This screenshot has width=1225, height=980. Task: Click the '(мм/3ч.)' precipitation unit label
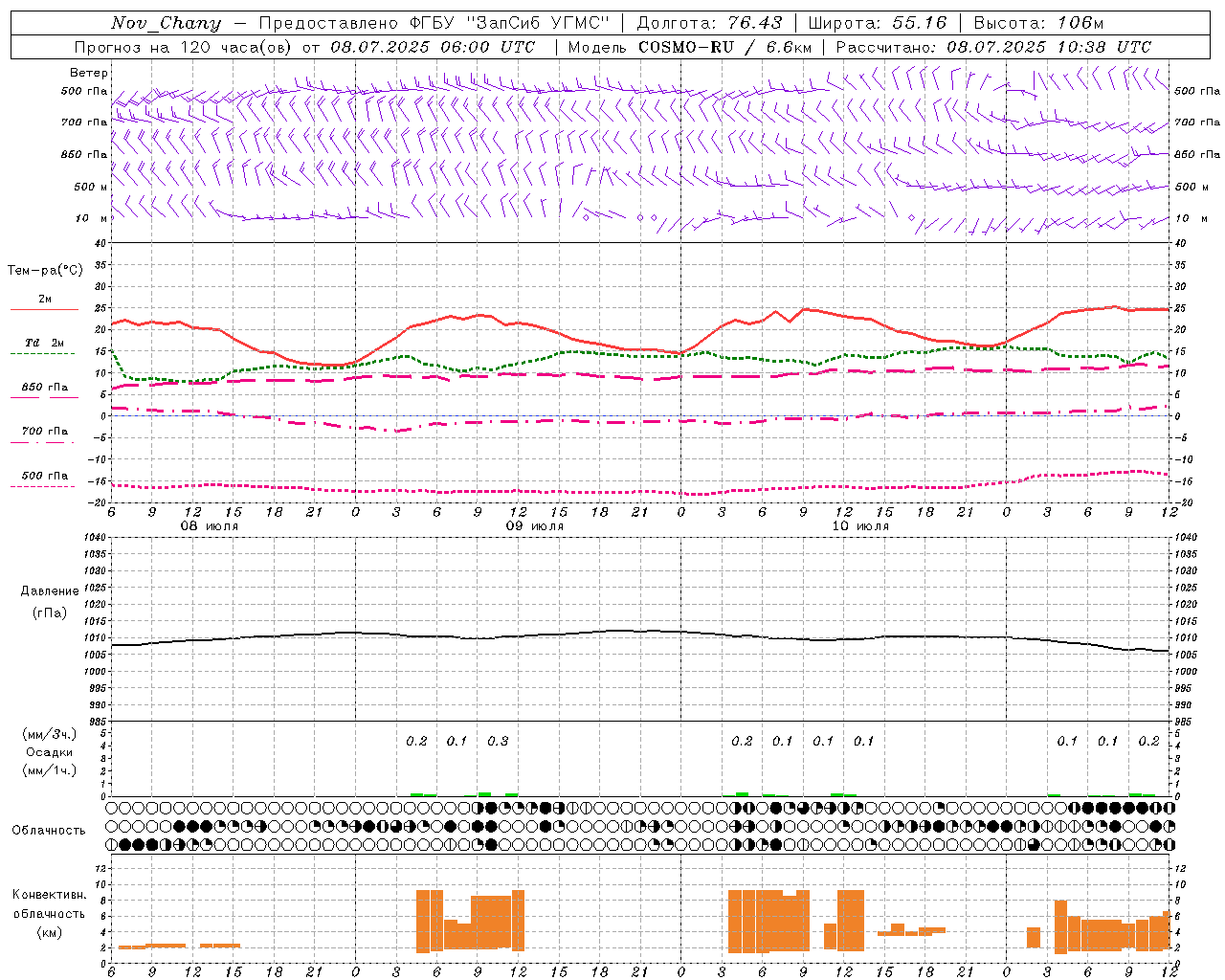point(50,734)
